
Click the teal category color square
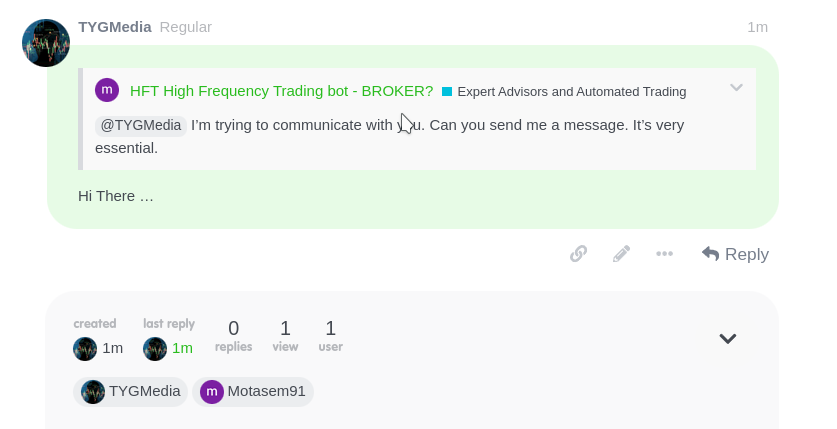[447, 92]
